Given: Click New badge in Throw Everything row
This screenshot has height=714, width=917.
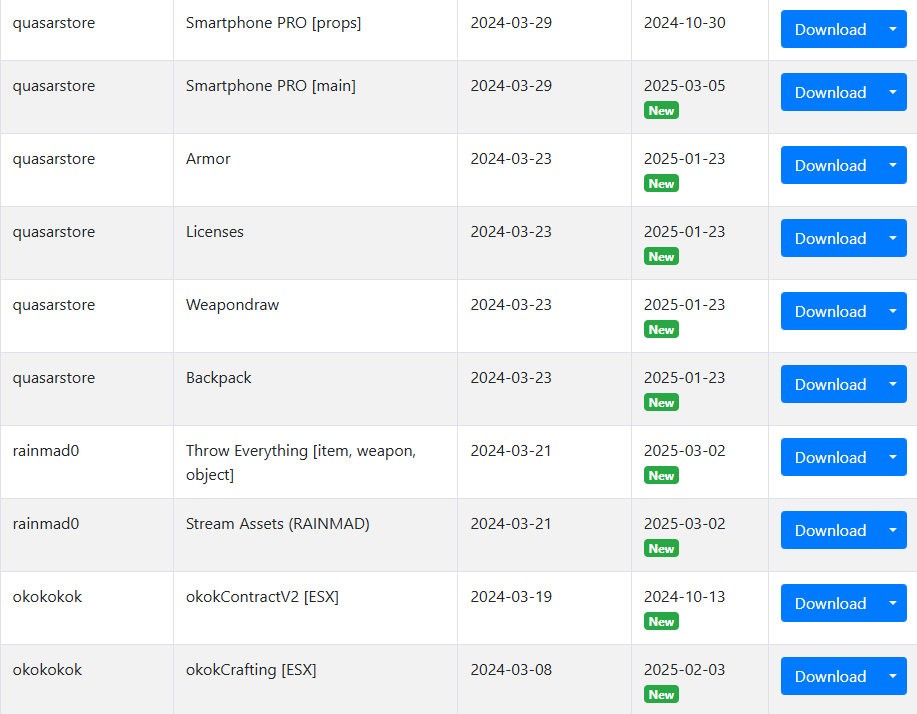Looking at the screenshot, I should (x=661, y=475).
